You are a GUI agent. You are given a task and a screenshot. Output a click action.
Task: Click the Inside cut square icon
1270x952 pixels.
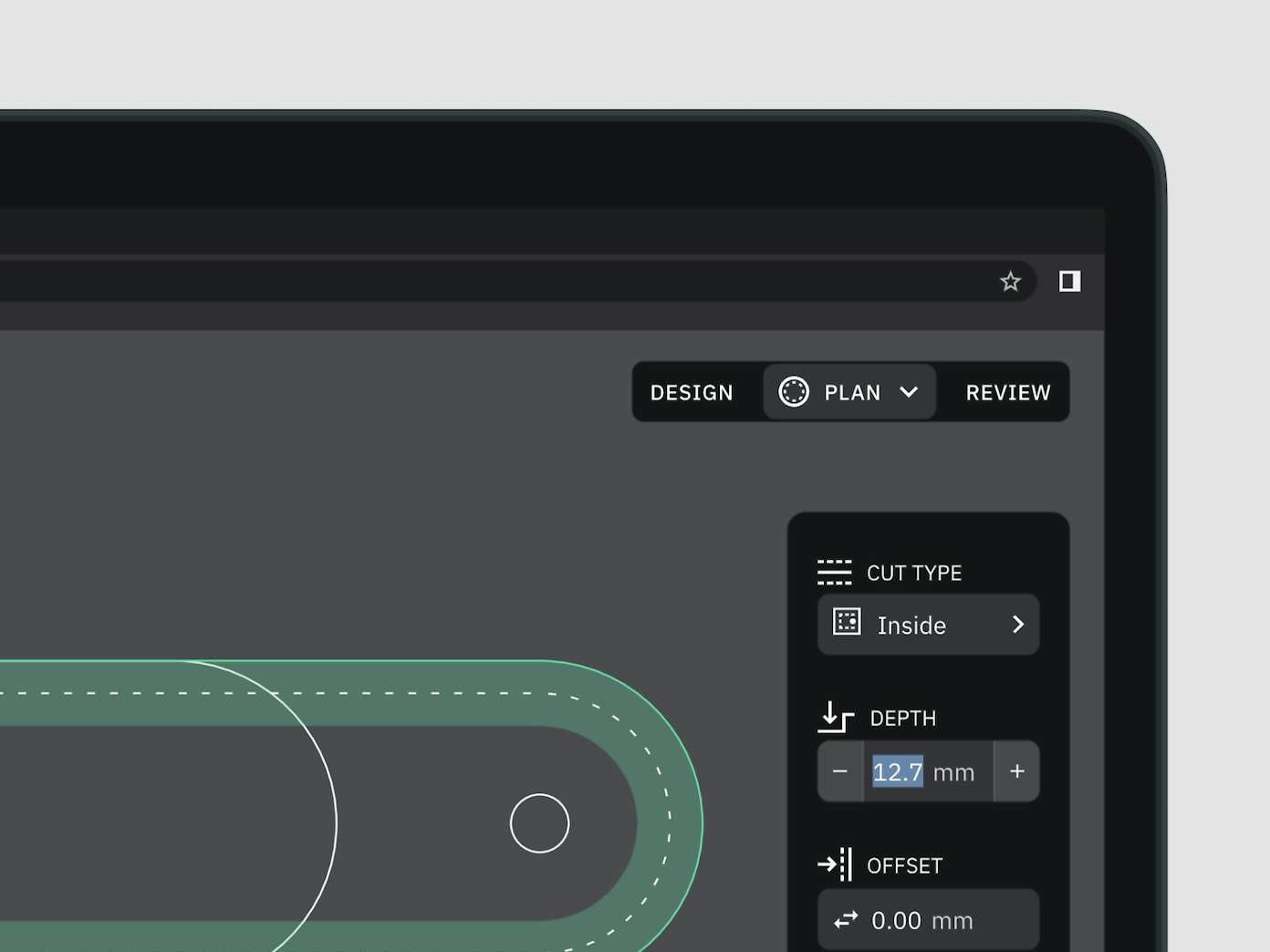coord(847,622)
